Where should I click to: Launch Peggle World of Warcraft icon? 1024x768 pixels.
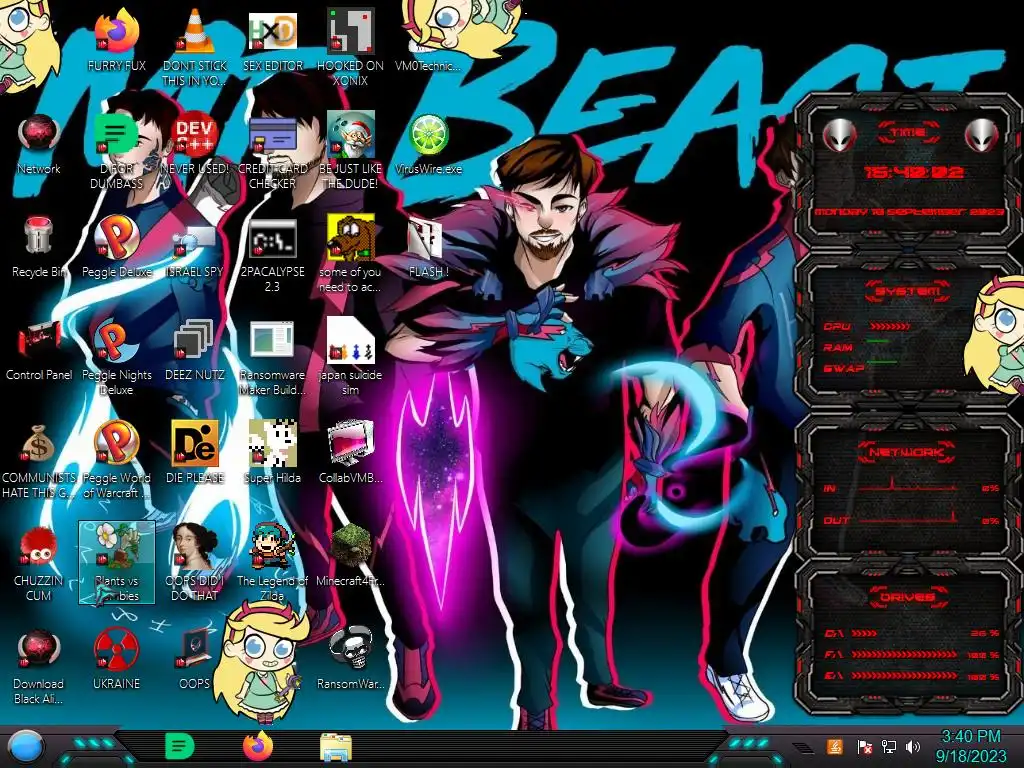click(116, 444)
